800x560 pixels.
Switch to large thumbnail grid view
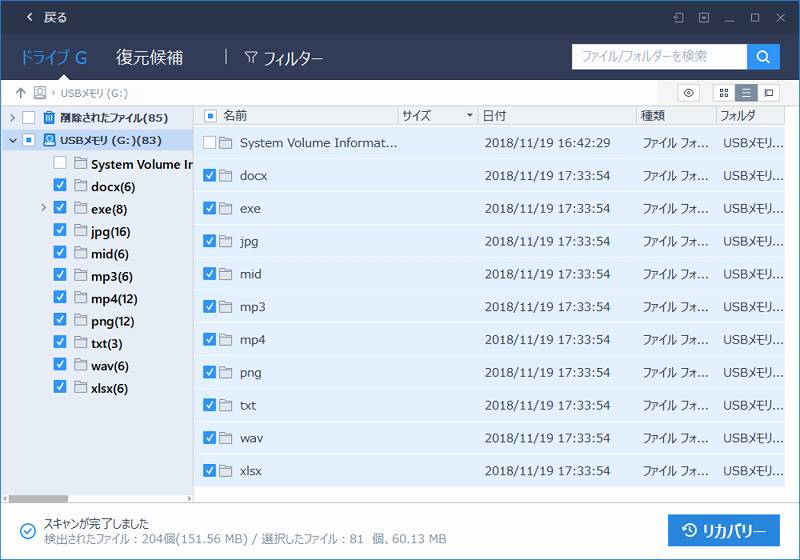click(724, 93)
